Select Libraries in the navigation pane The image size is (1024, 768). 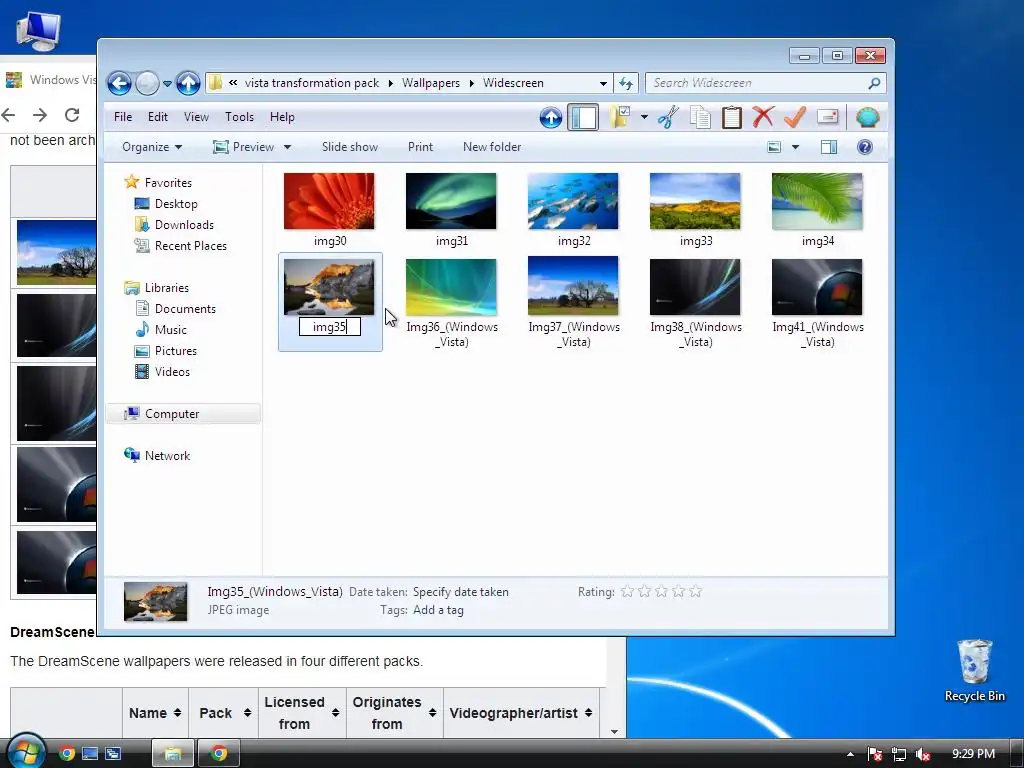pos(167,287)
